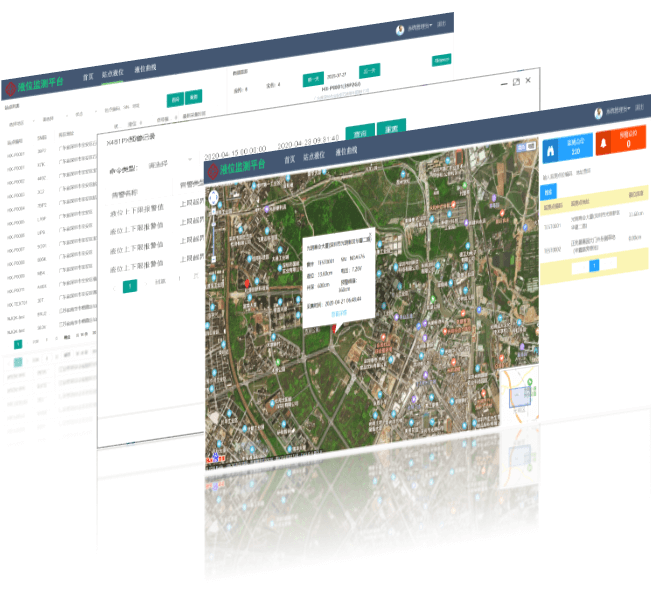Screen dimensions: 651x608
Task: Click the user avatar in front window header
Action: 598,113
